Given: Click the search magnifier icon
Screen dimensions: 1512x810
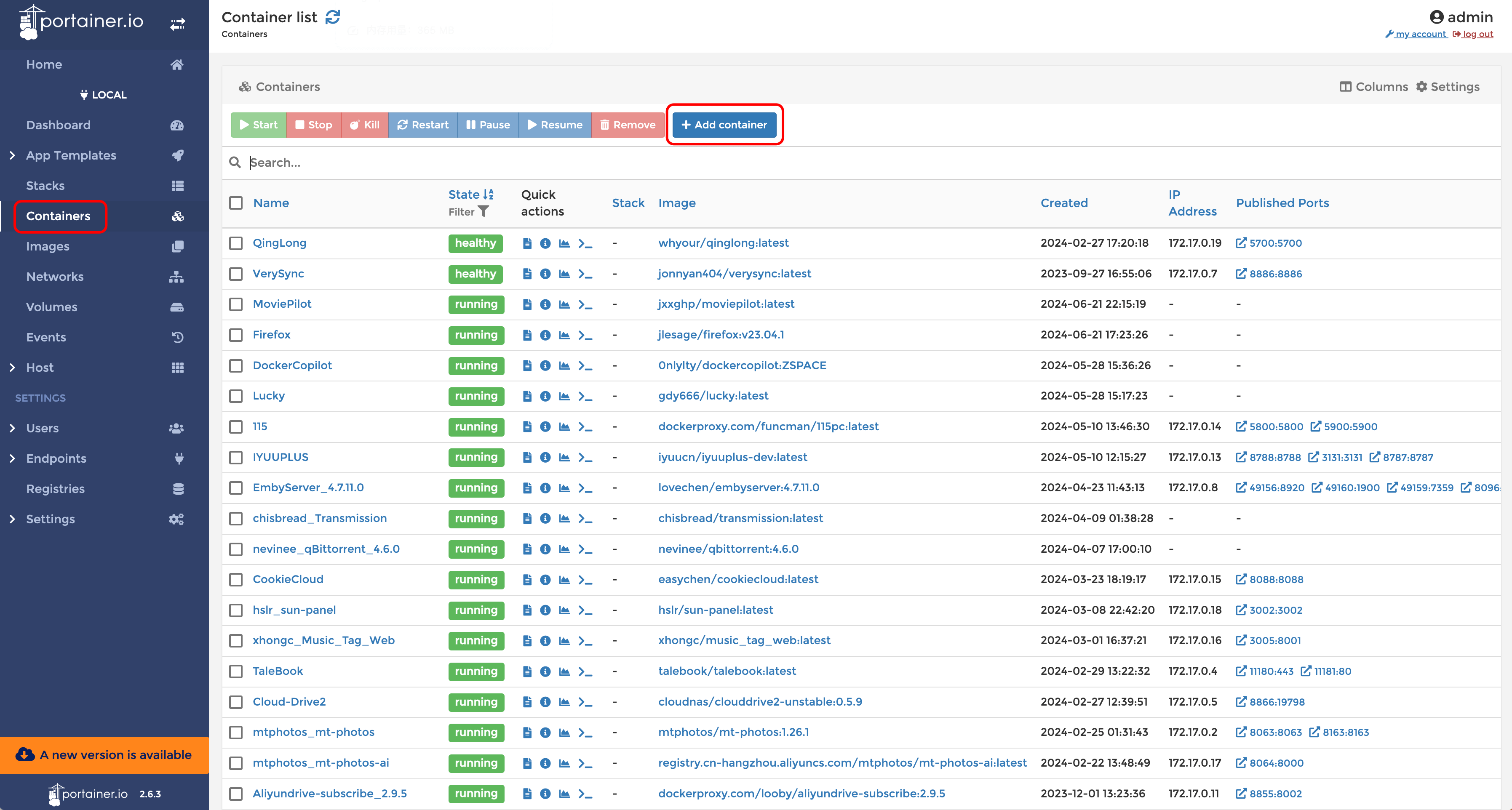Looking at the screenshot, I should click(235, 163).
